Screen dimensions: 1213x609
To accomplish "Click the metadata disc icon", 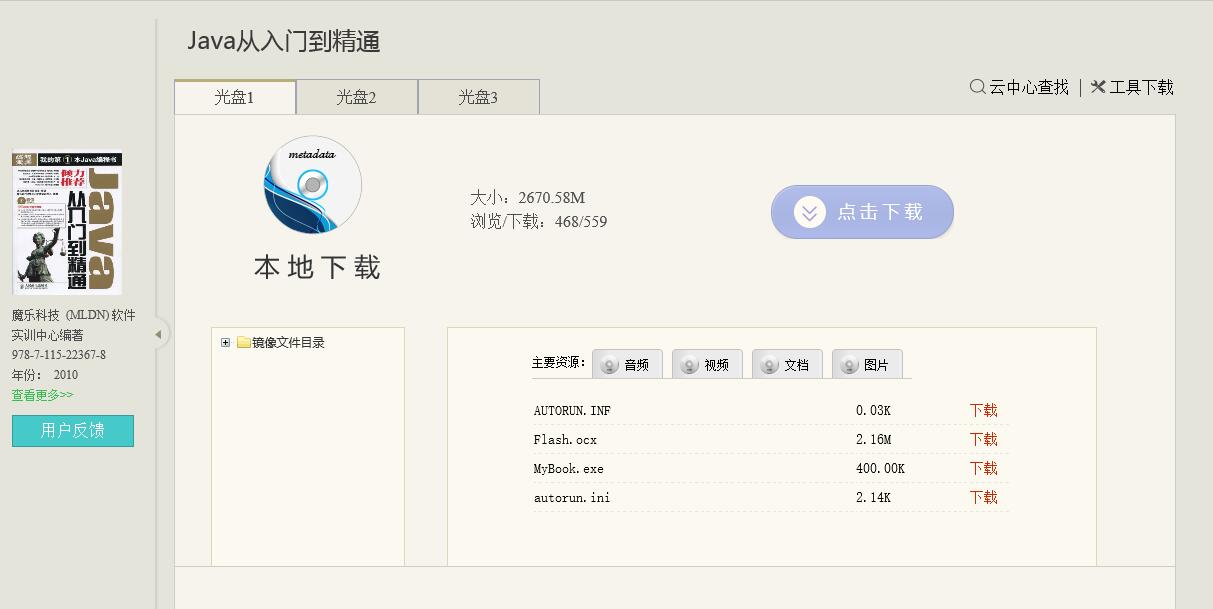I will coord(312,185).
